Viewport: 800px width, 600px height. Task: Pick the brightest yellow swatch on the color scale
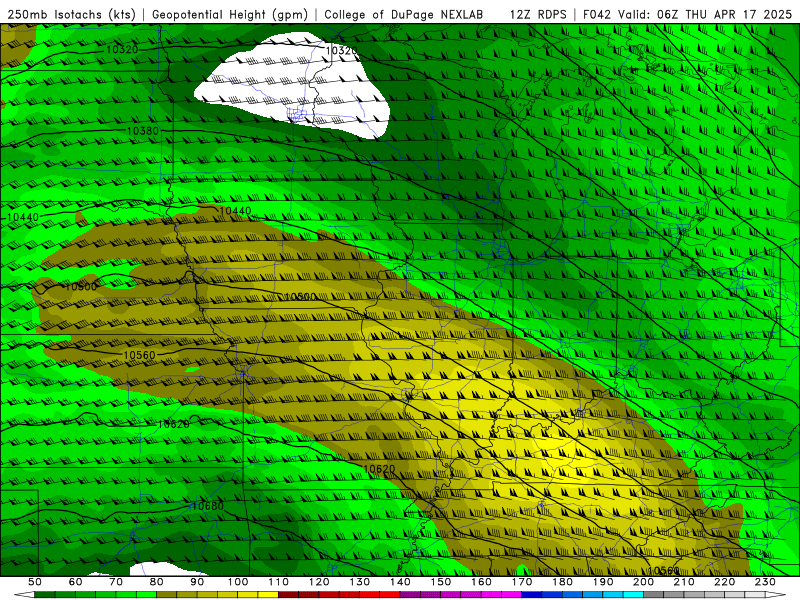point(268,595)
